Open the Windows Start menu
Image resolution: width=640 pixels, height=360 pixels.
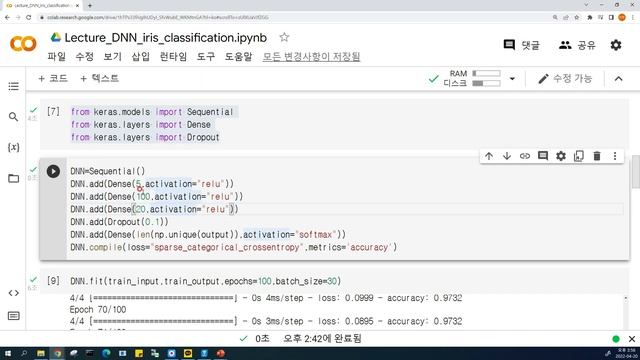tap(7, 353)
